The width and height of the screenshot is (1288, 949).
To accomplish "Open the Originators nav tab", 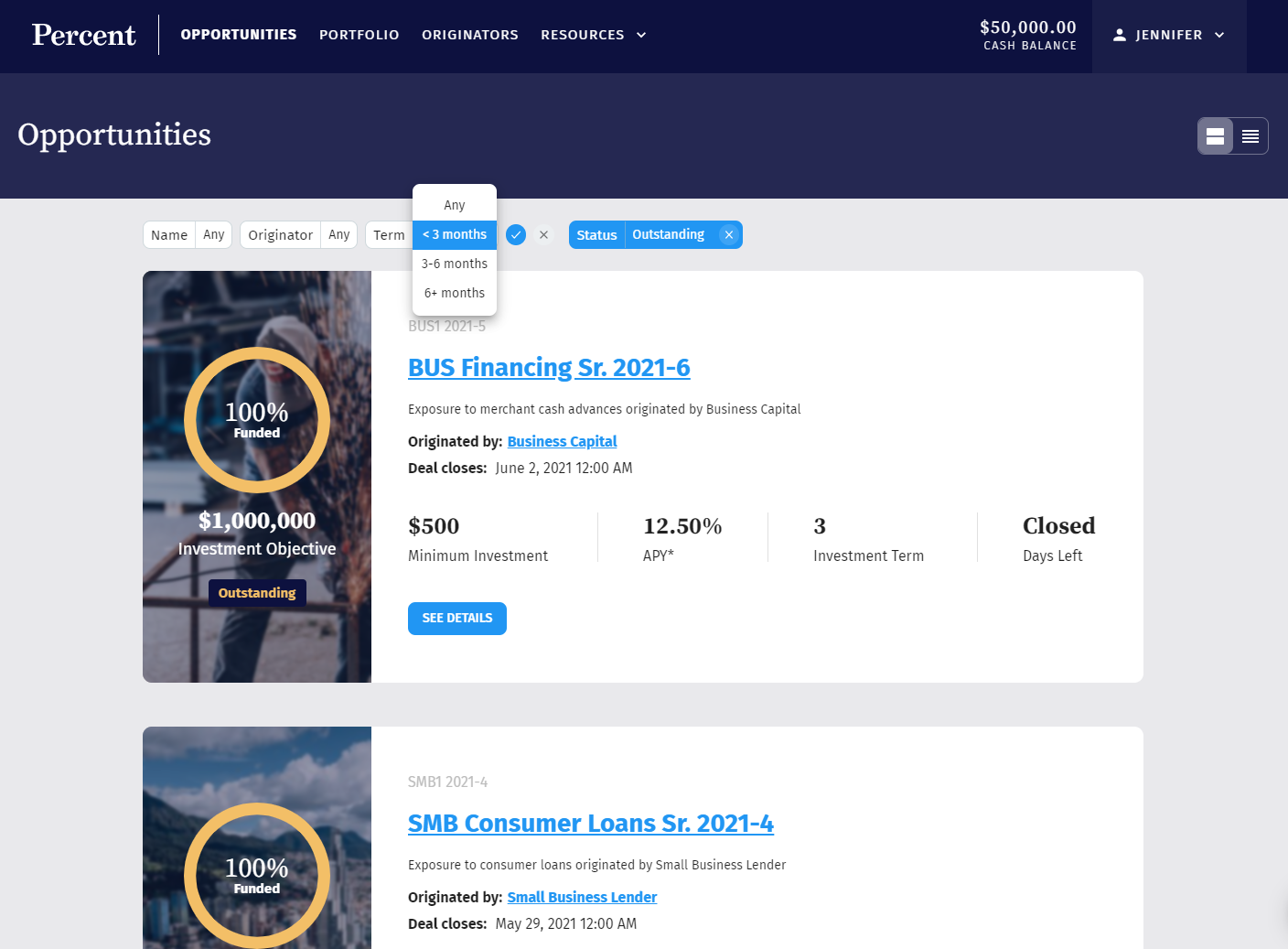I will (470, 35).
